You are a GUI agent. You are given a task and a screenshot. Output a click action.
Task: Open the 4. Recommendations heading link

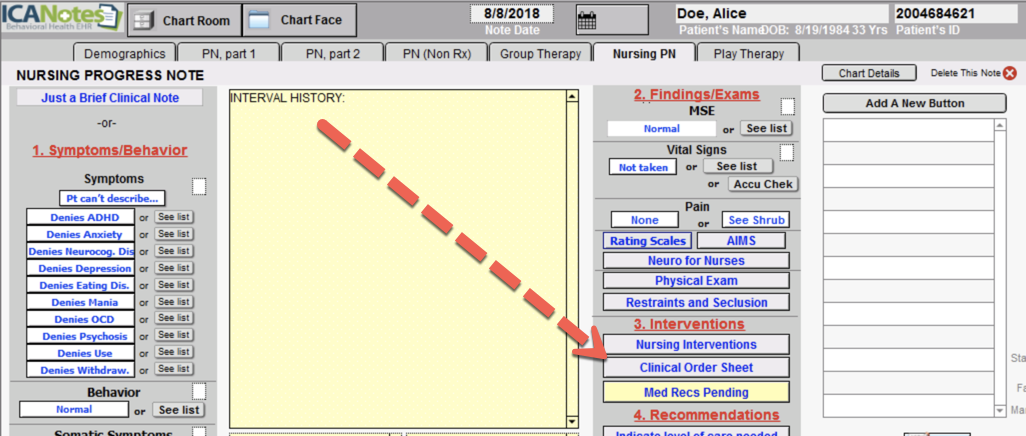pos(706,415)
